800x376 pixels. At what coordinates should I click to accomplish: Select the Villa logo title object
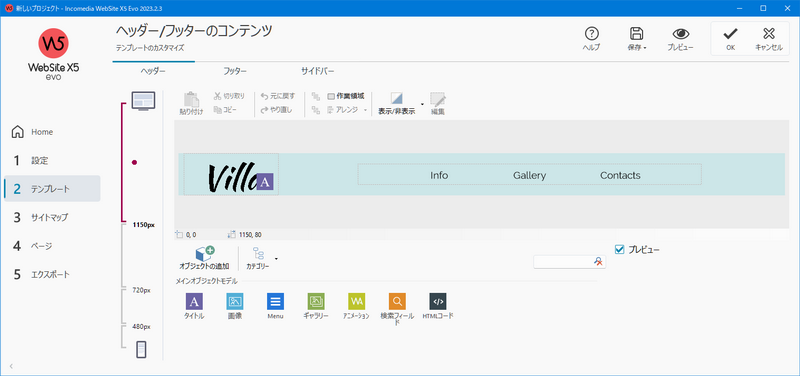coord(231,174)
